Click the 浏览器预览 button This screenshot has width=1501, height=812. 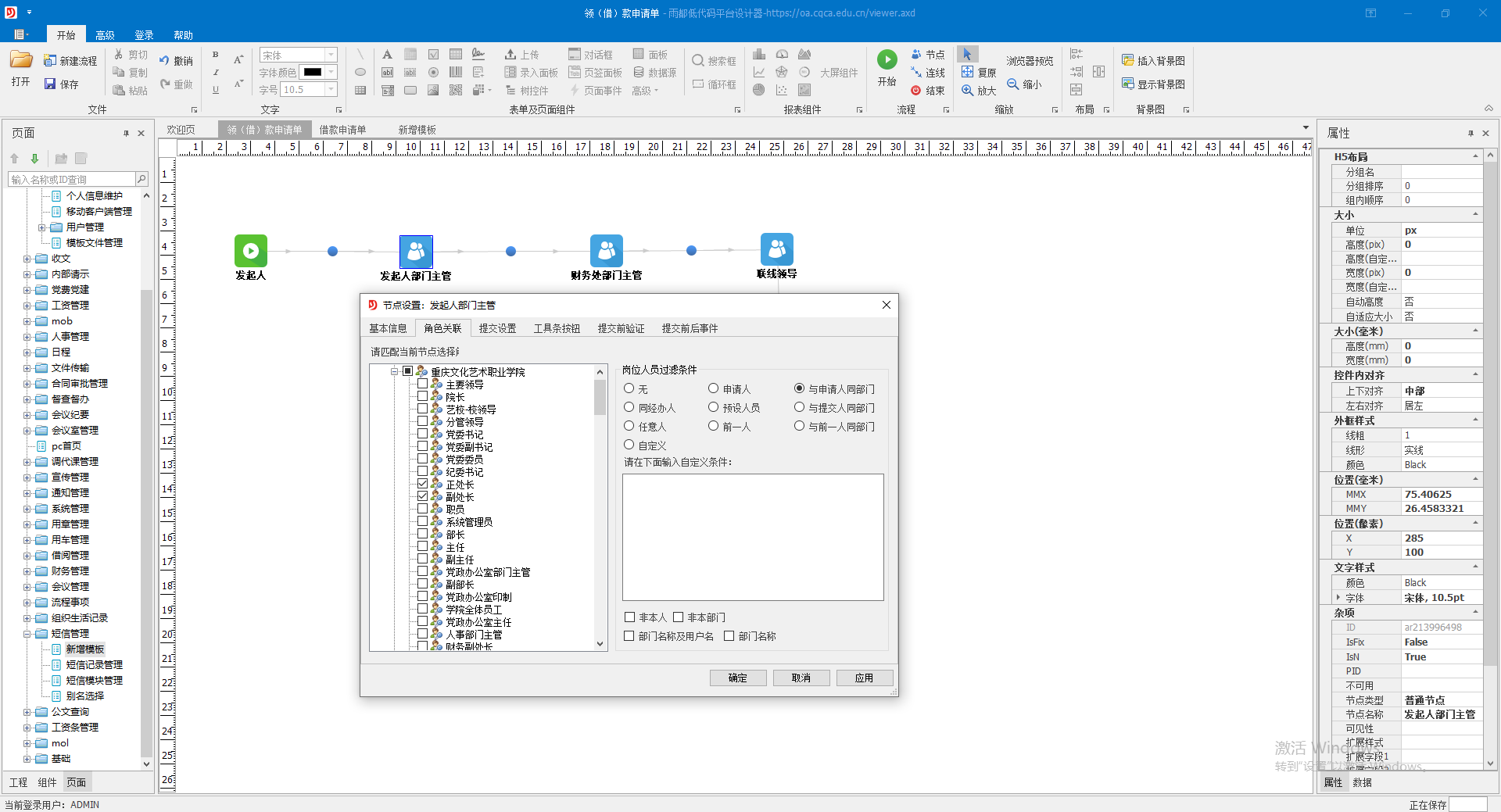point(1030,61)
